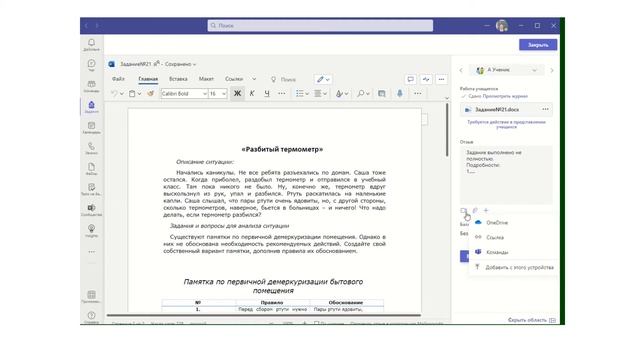This screenshot has width=640, height=360.
Task: Toggle italic formatting with К button
Action: pos(252,93)
